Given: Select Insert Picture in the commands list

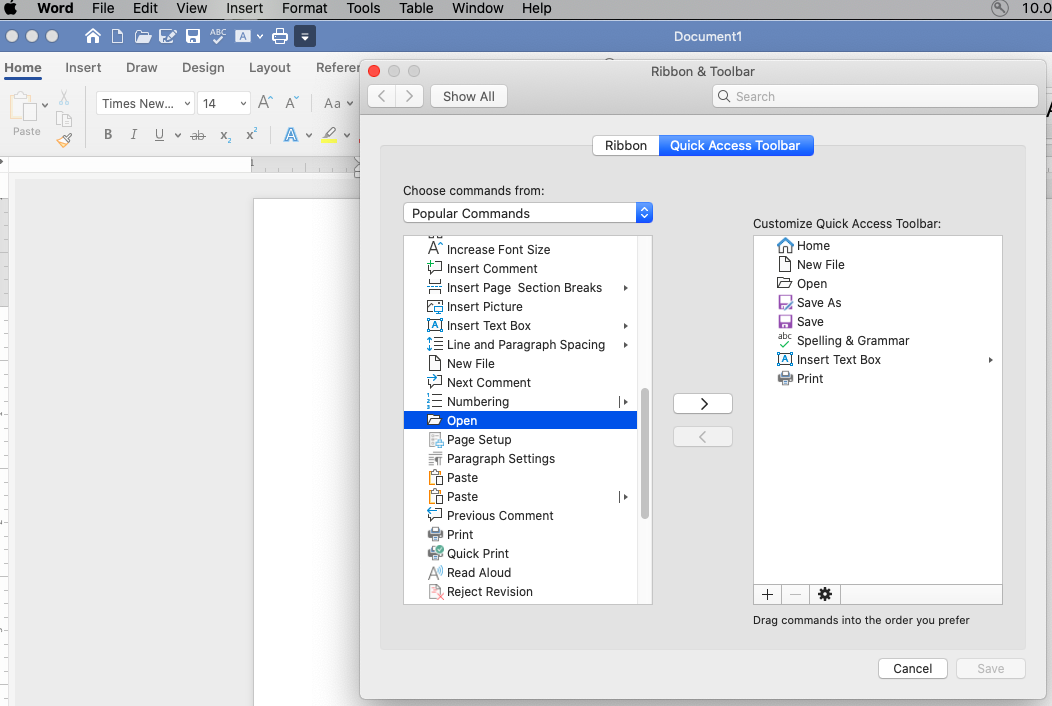Looking at the screenshot, I should 521,307.
